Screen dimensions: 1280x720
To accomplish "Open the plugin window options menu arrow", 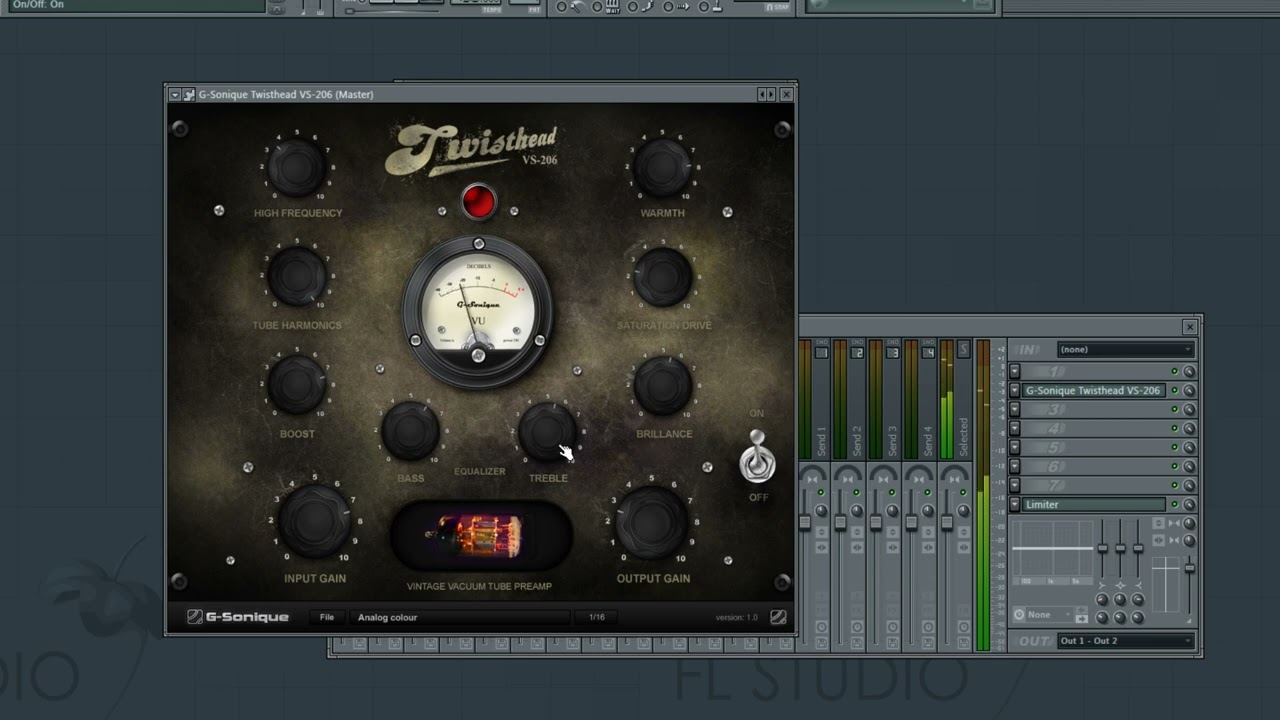I will pos(175,95).
